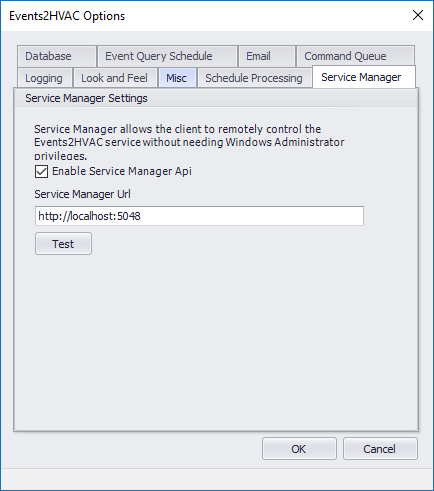
Task: Click into the Service Manager Url field
Action: point(199,216)
